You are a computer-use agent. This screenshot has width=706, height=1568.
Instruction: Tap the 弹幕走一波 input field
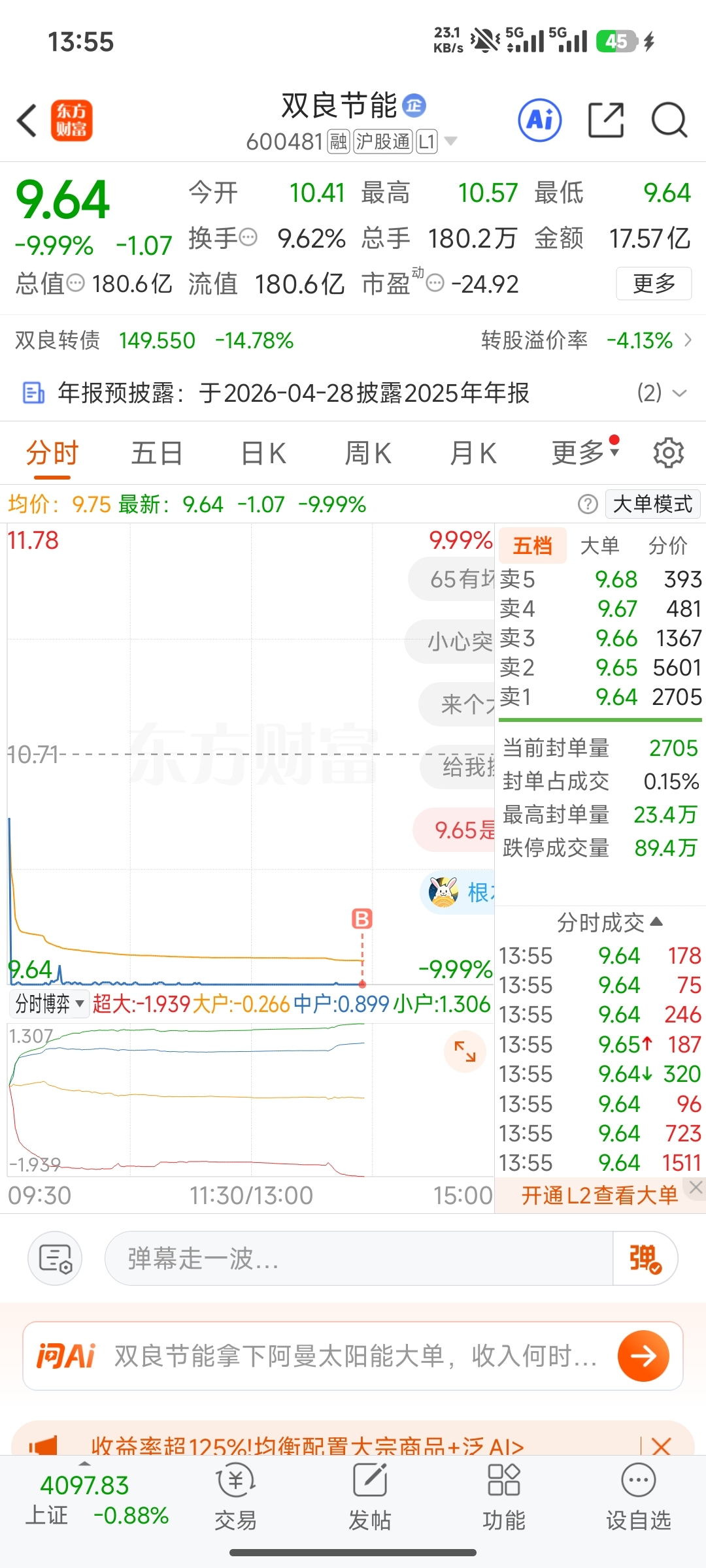pyautogui.click(x=359, y=1258)
